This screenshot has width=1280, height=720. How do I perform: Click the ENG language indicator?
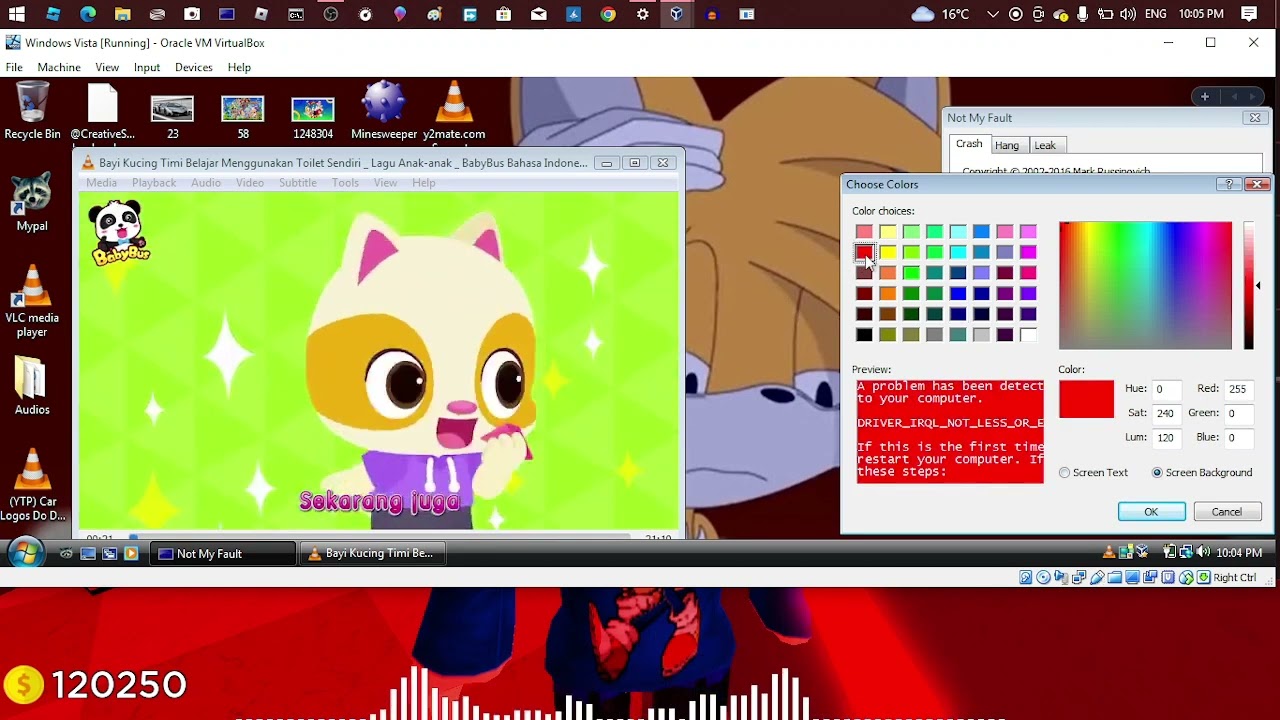[x=1156, y=14]
